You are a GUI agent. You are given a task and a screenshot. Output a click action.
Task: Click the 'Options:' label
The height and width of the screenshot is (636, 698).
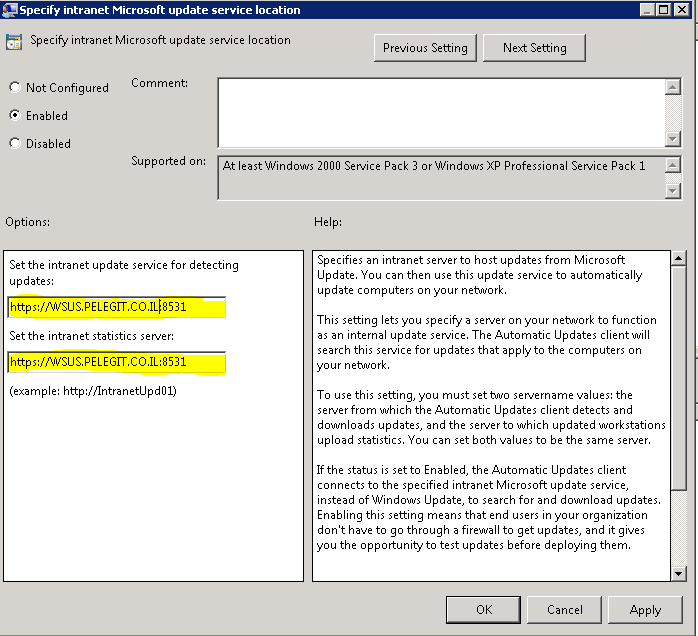point(28,222)
